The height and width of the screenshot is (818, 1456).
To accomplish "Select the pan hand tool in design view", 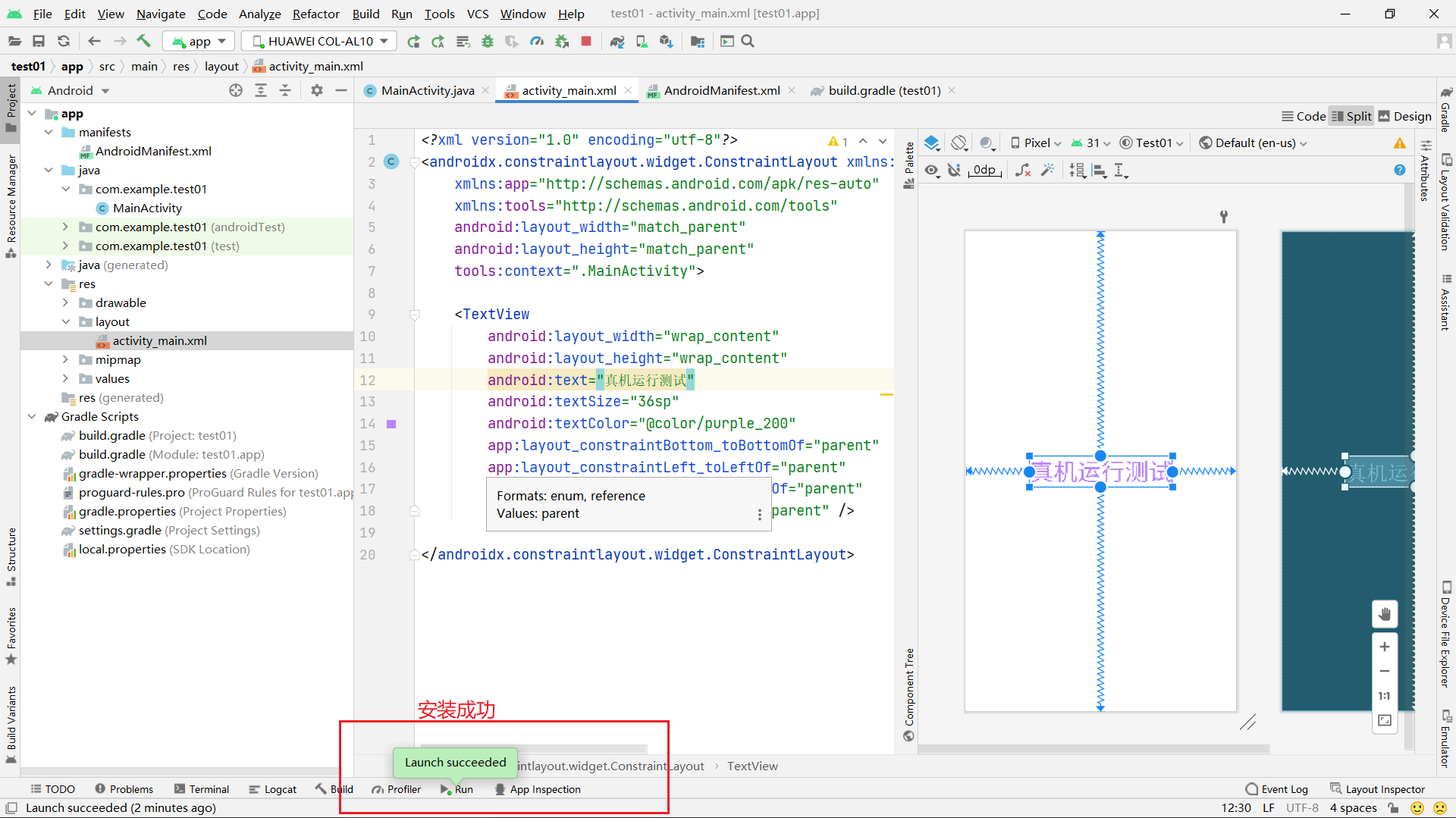I will tap(1384, 614).
